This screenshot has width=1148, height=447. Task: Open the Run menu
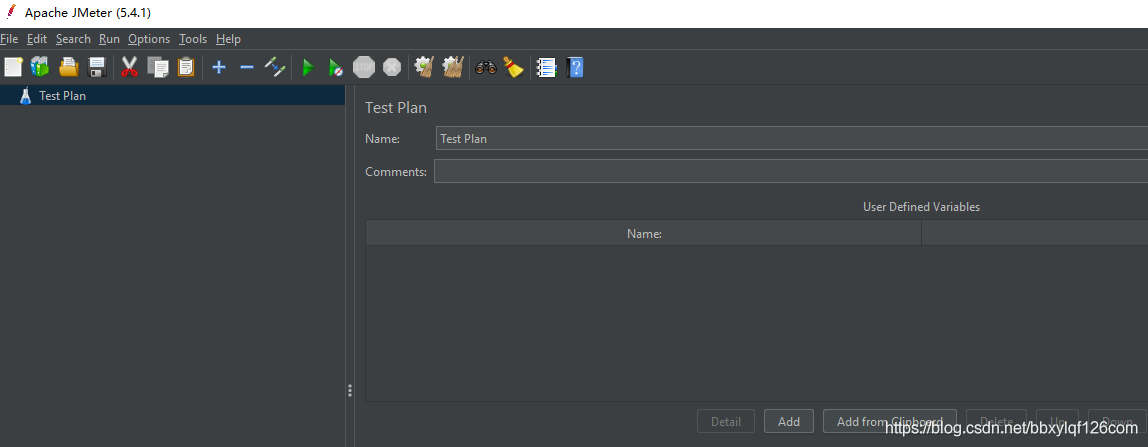pyautogui.click(x=109, y=39)
